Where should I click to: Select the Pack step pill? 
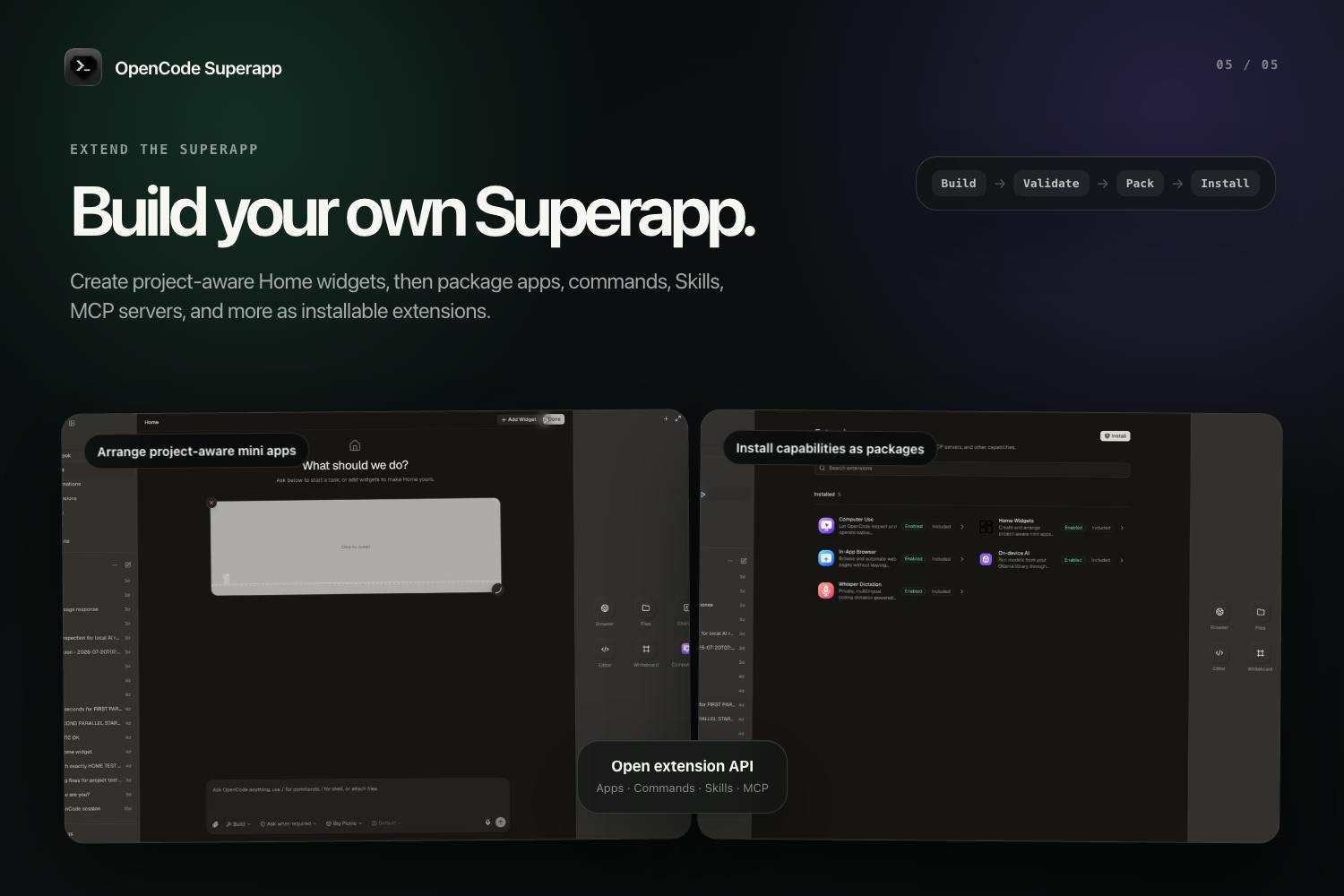(1140, 184)
